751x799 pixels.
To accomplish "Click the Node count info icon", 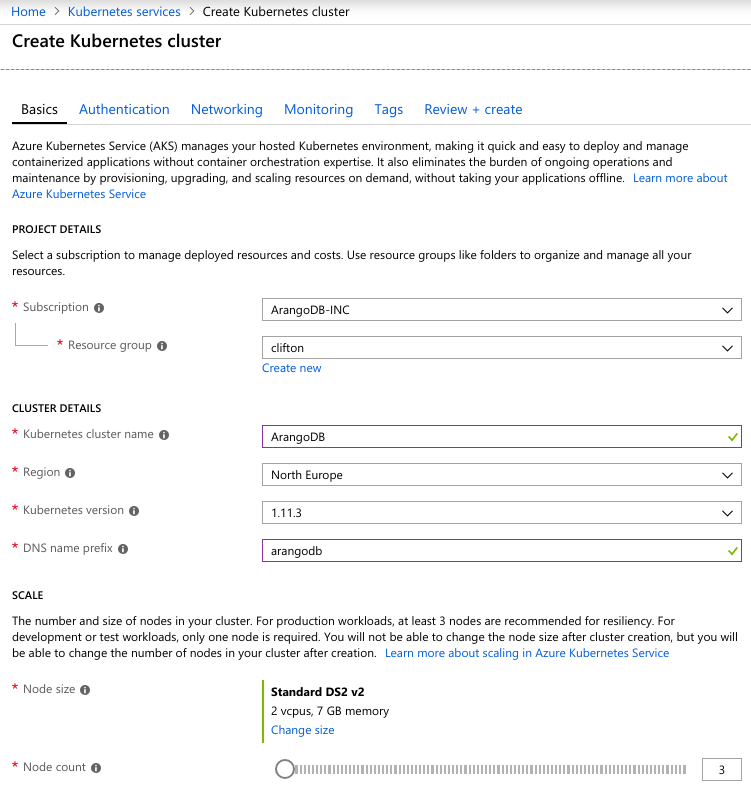I will (x=96, y=768).
